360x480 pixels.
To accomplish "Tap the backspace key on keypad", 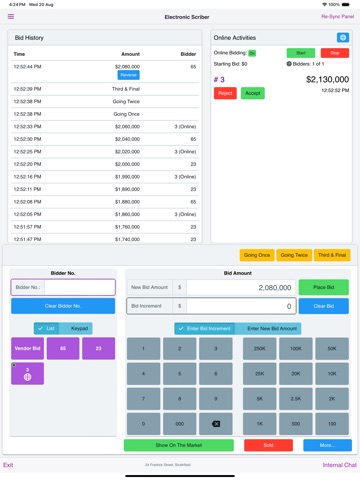I will tap(216, 424).
